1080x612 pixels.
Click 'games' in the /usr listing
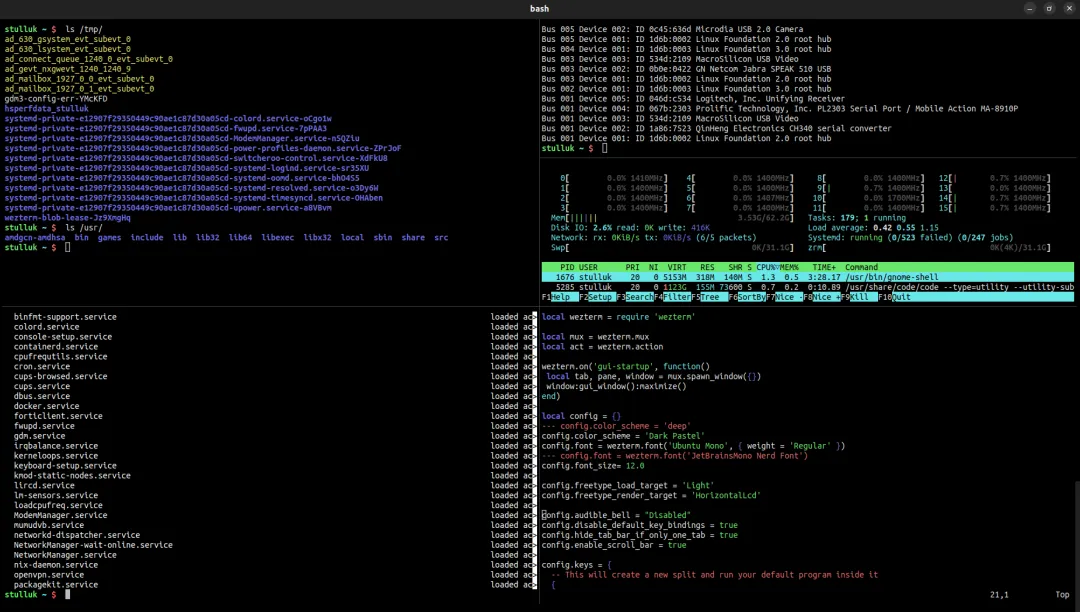(110, 238)
